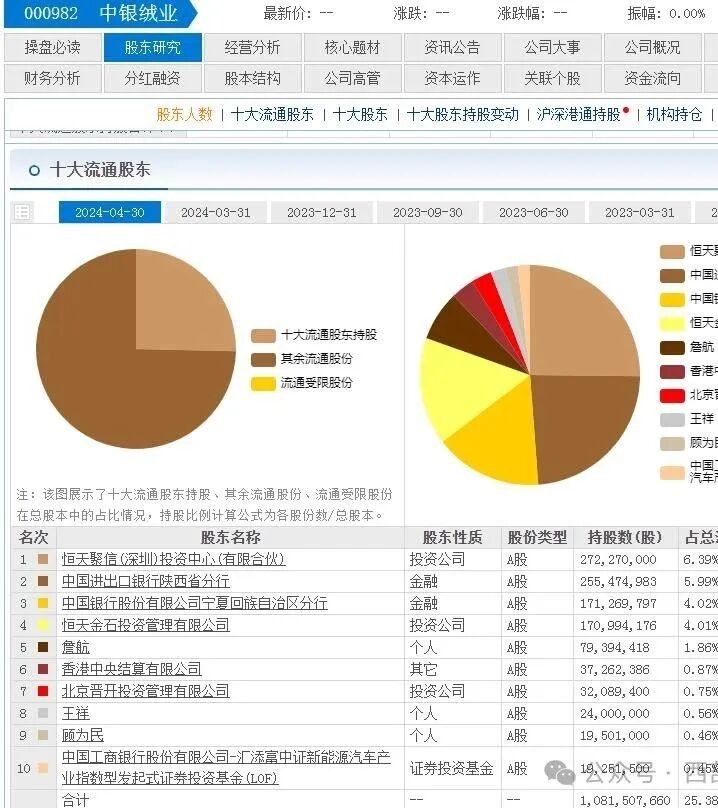
Task: Jump to 沪深港通持股 section
Action: click(578, 114)
